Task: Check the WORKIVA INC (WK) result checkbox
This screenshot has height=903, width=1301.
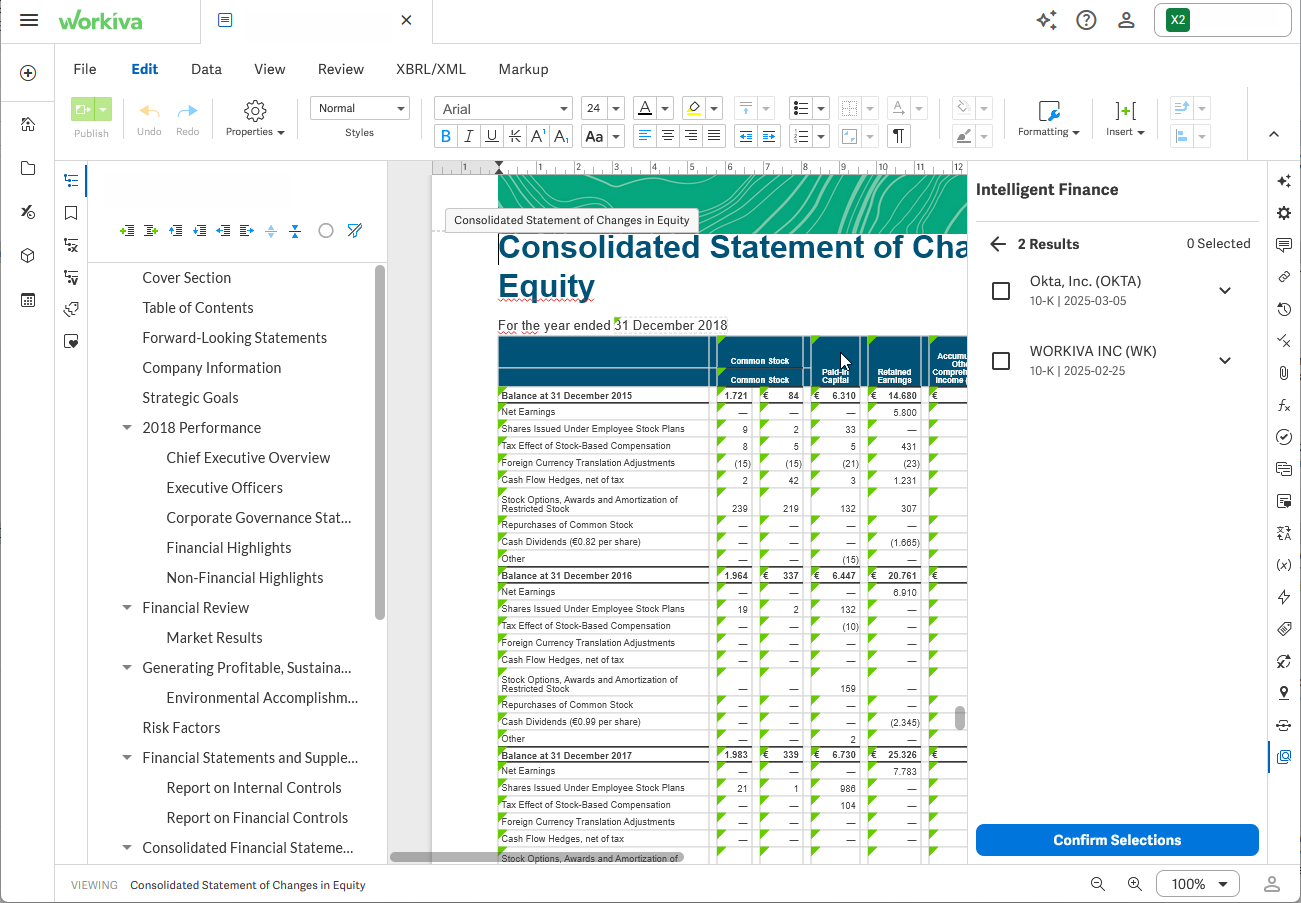Action: click(1001, 361)
